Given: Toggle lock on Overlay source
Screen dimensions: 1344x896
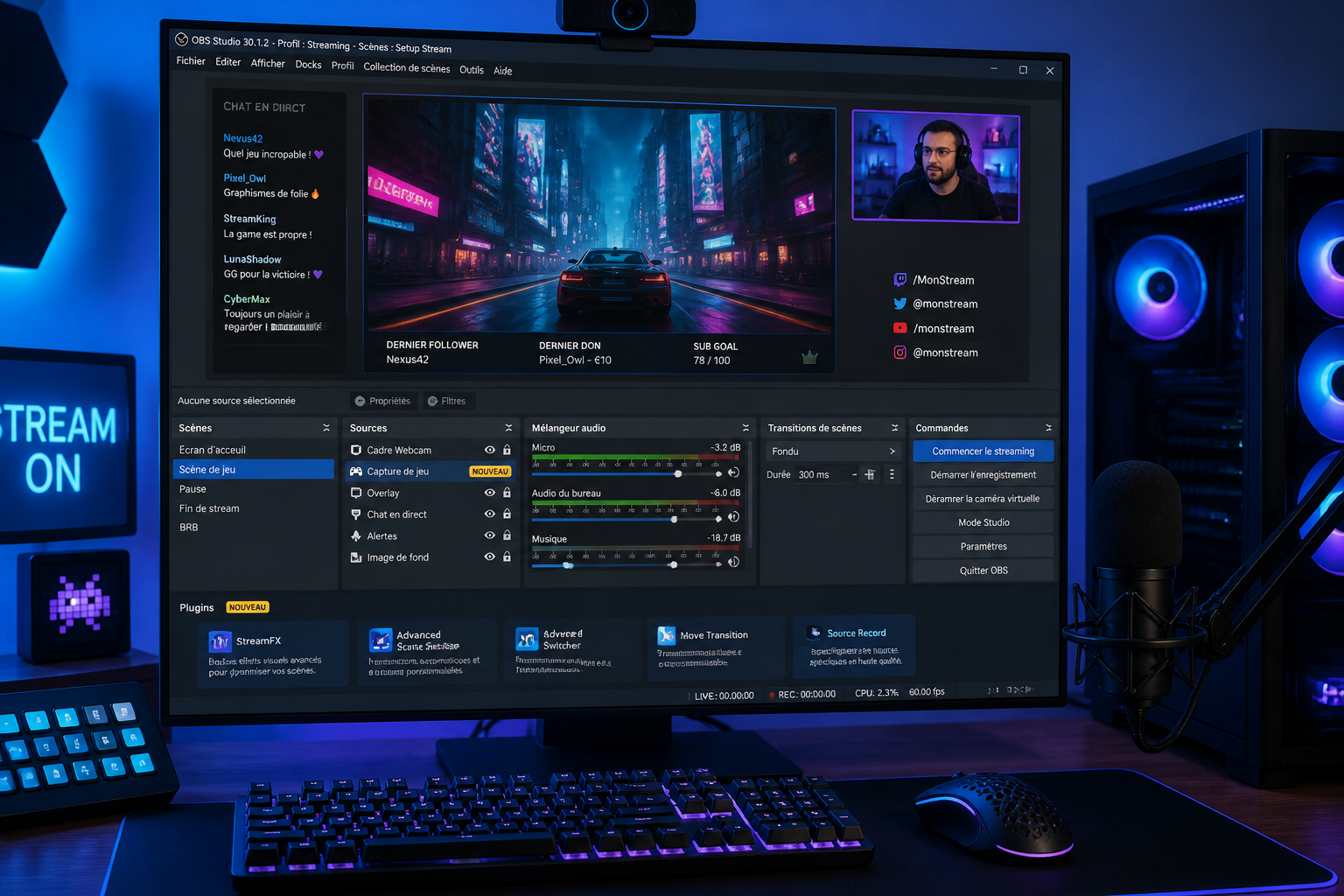Looking at the screenshot, I should tap(507, 493).
